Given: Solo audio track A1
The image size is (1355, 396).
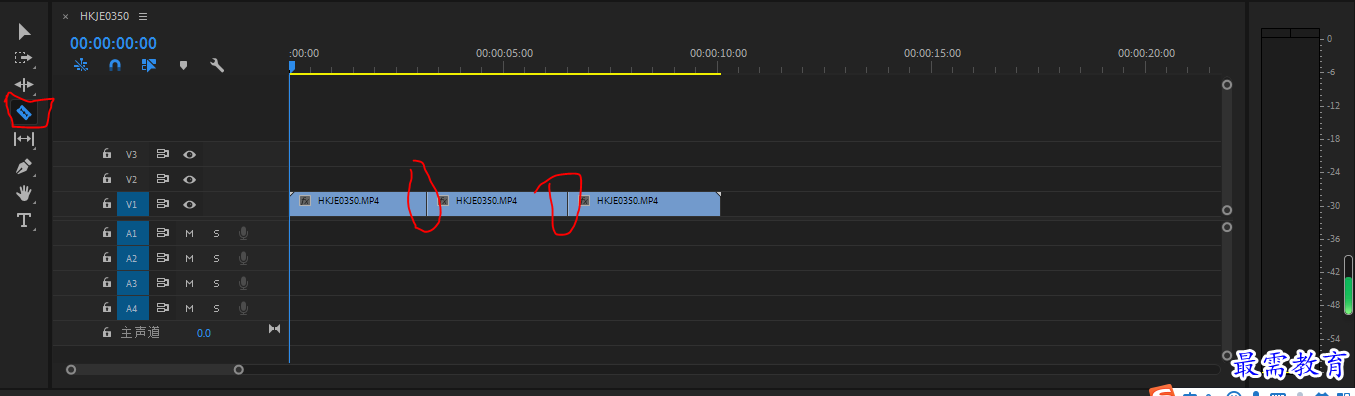Looking at the screenshot, I should pyautogui.click(x=216, y=233).
